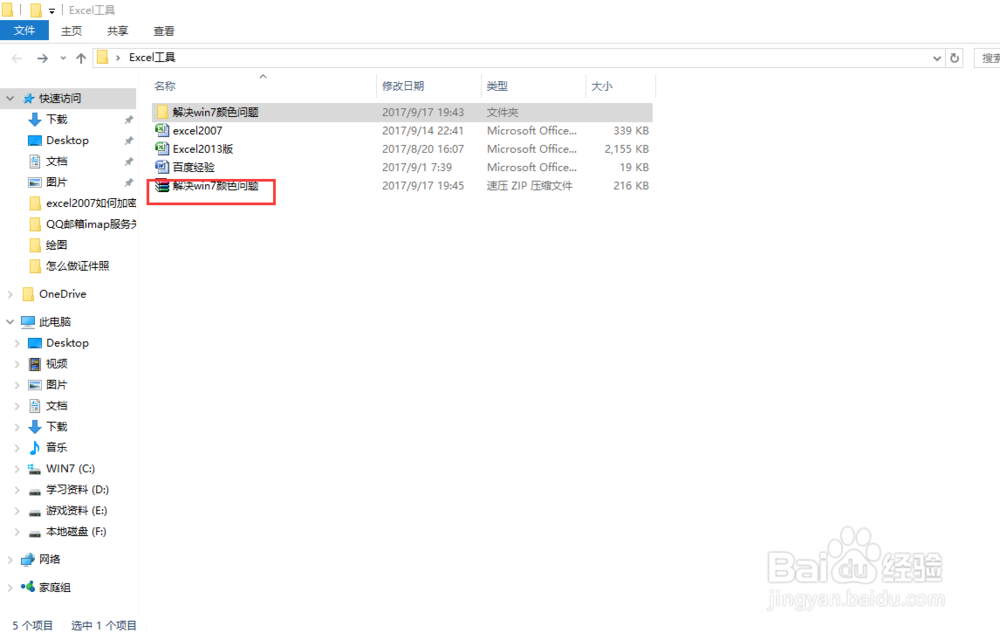Open 下载 under 此电脑

click(x=57, y=427)
